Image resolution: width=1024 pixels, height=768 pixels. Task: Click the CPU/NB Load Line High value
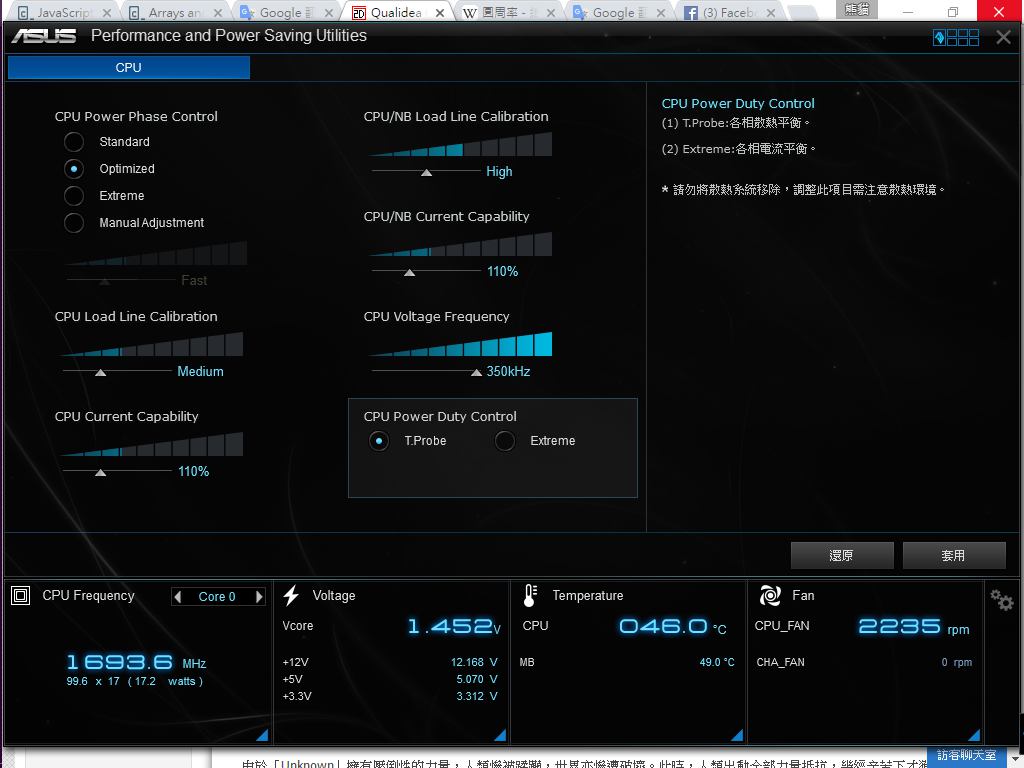tap(499, 171)
